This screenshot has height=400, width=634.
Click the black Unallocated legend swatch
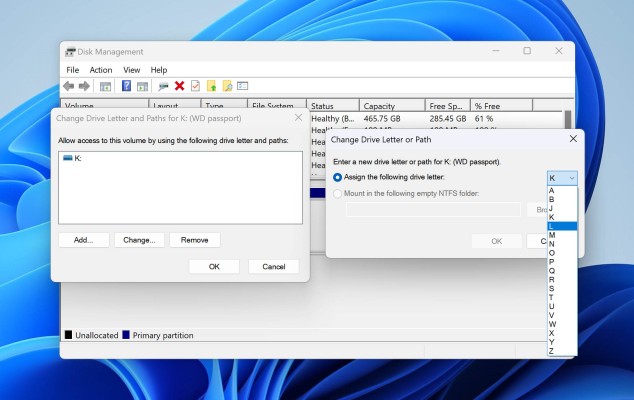point(68,334)
